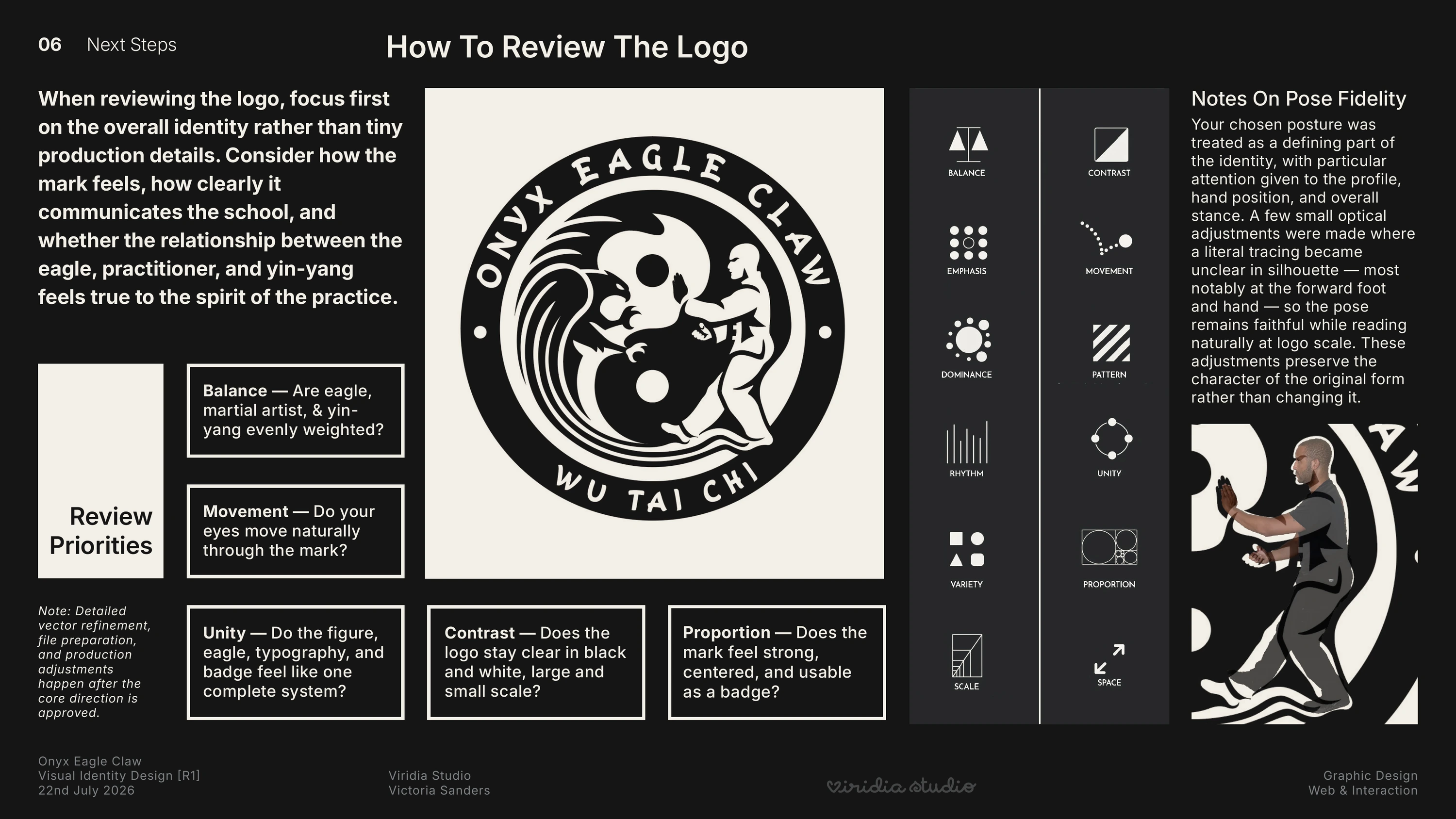This screenshot has width=1456, height=819.
Task: Click the 'How To Review The Logo' title
Action: (x=567, y=47)
